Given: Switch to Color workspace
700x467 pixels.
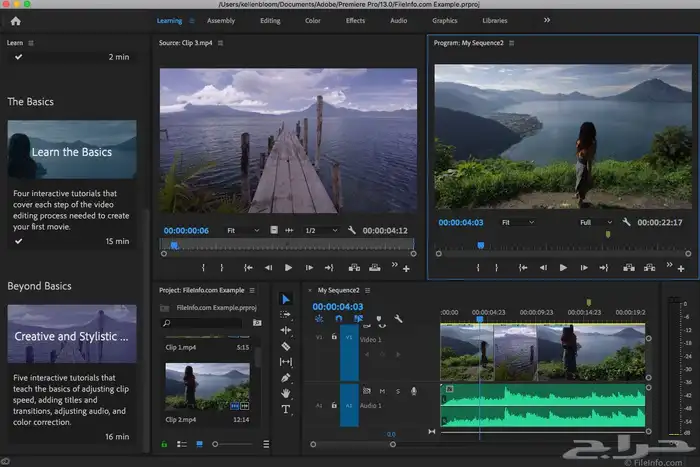Looking at the screenshot, I should click(312, 21).
